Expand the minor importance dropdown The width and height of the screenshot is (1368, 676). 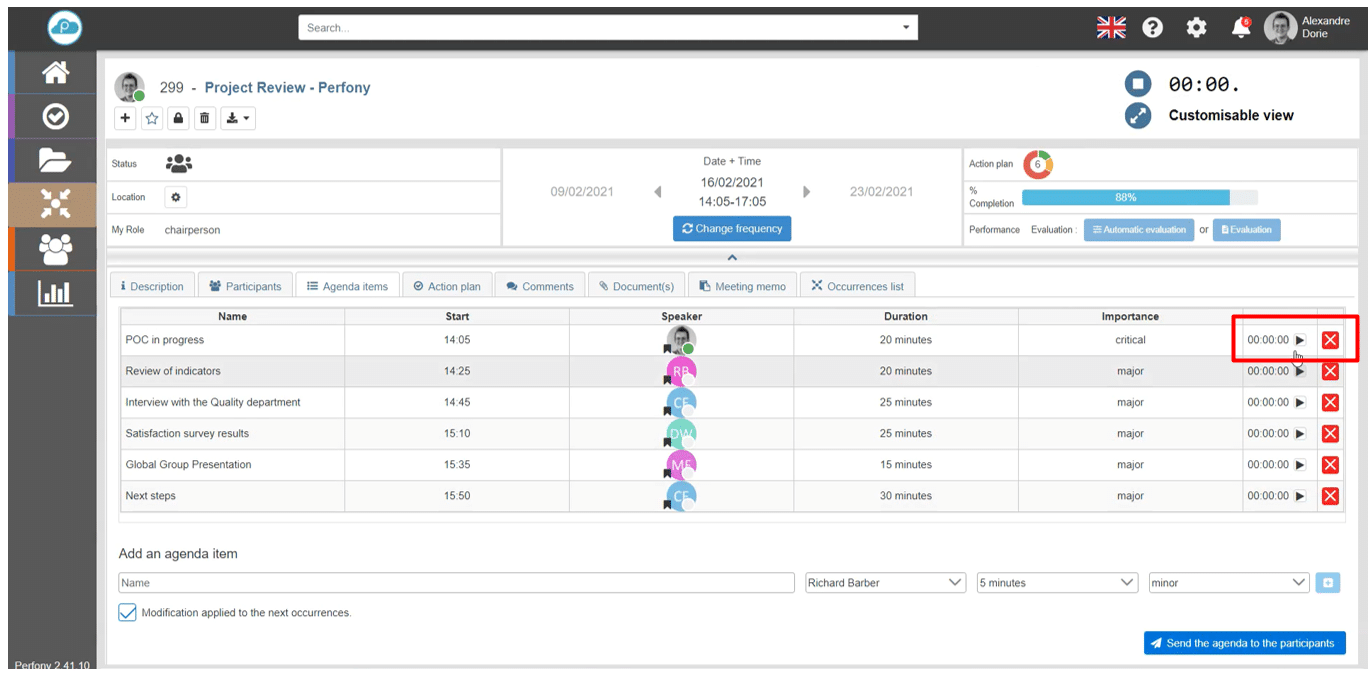[x=1228, y=583]
